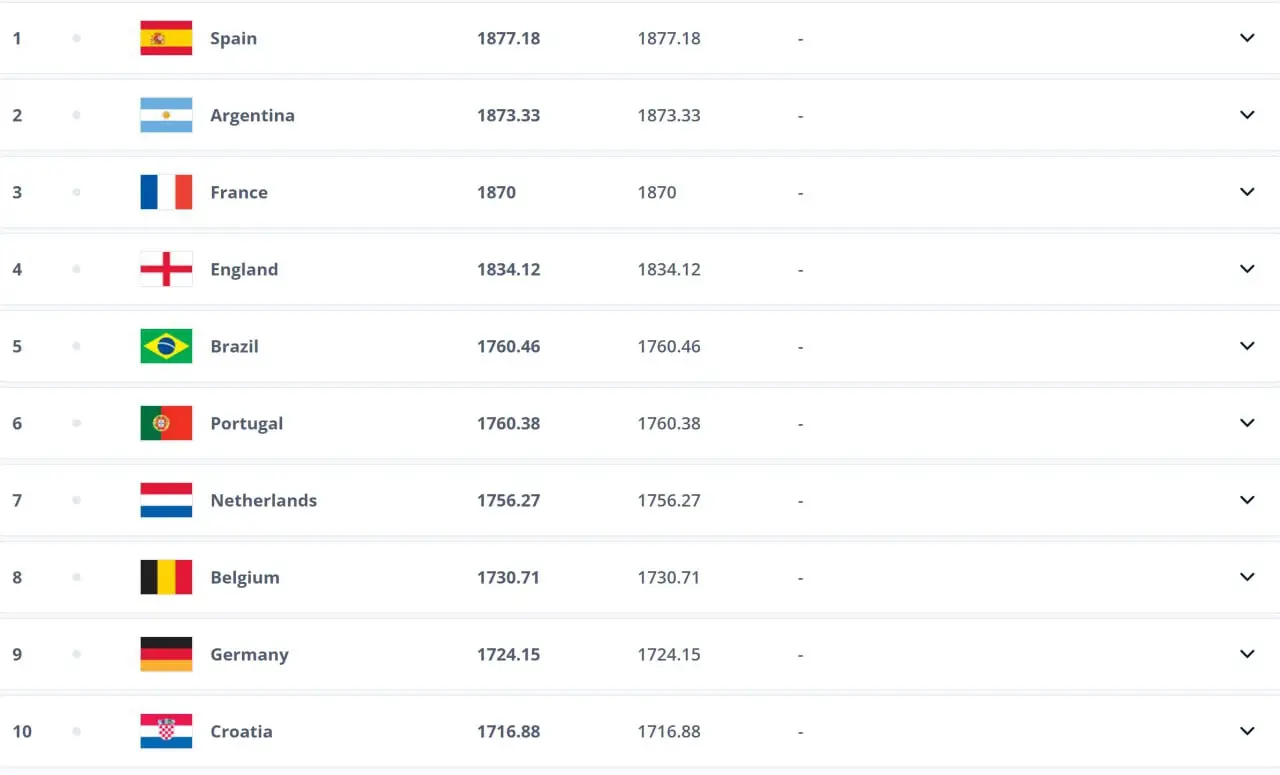The height and width of the screenshot is (775, 1280).
Task: Expand the Argentina row chevron
Action: tap(1247, 115)
